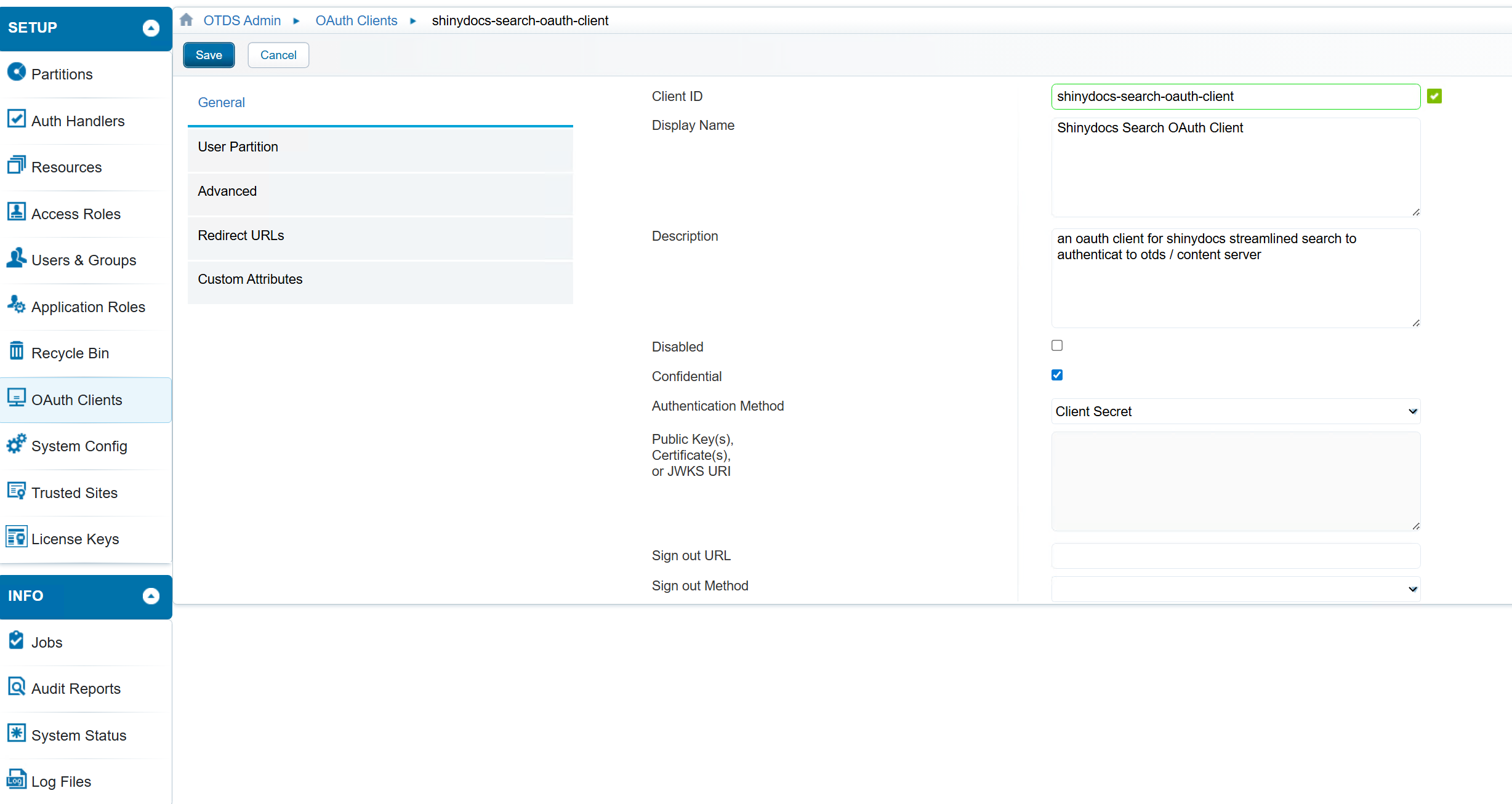Screen dimensions: 1512x804
Task: Open Auth Handlers via its checkmark icon
Action: [16, 119]
